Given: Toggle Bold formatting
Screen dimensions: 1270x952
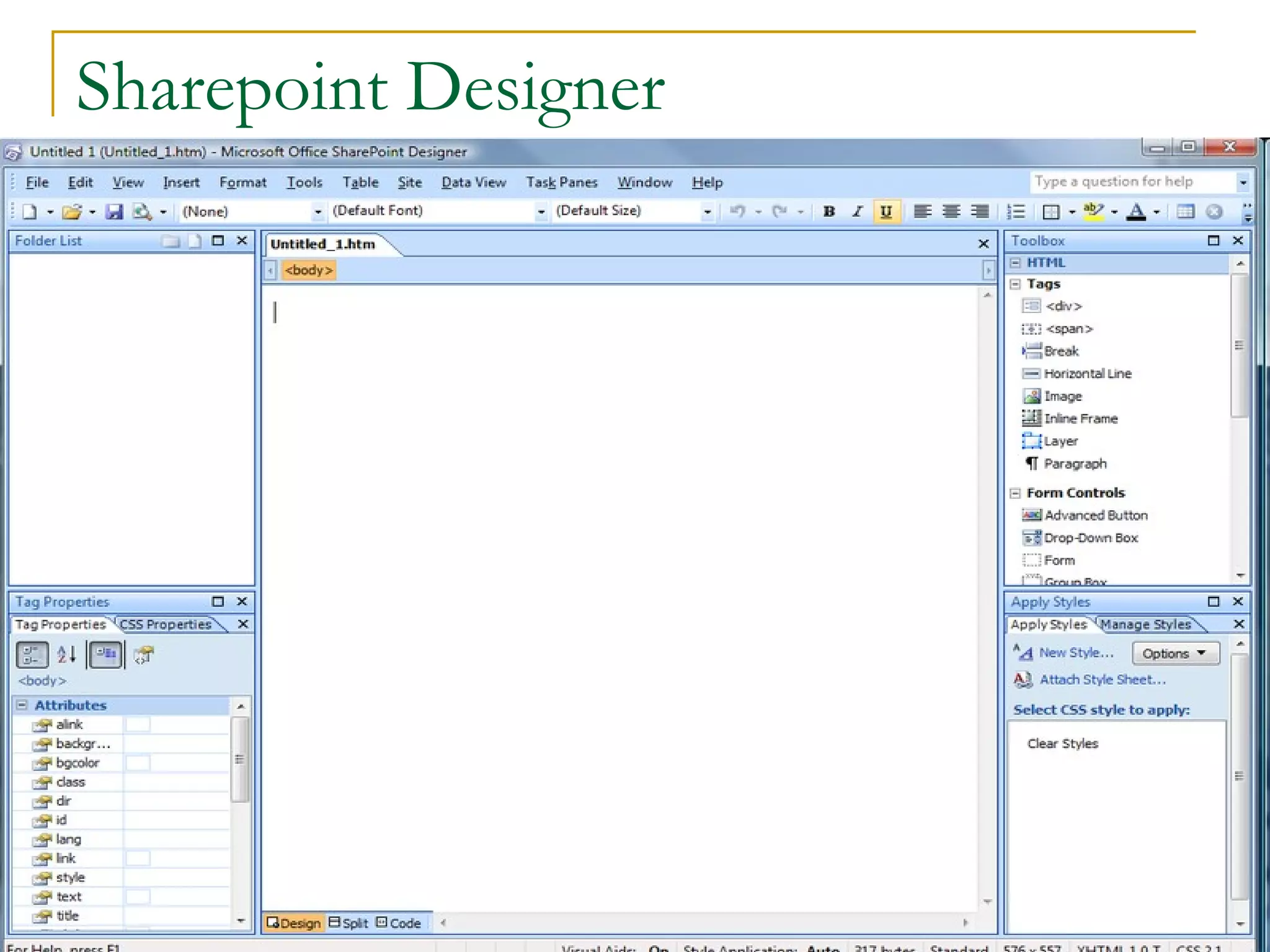Looking at the screenshot, I should coord(829,211).
